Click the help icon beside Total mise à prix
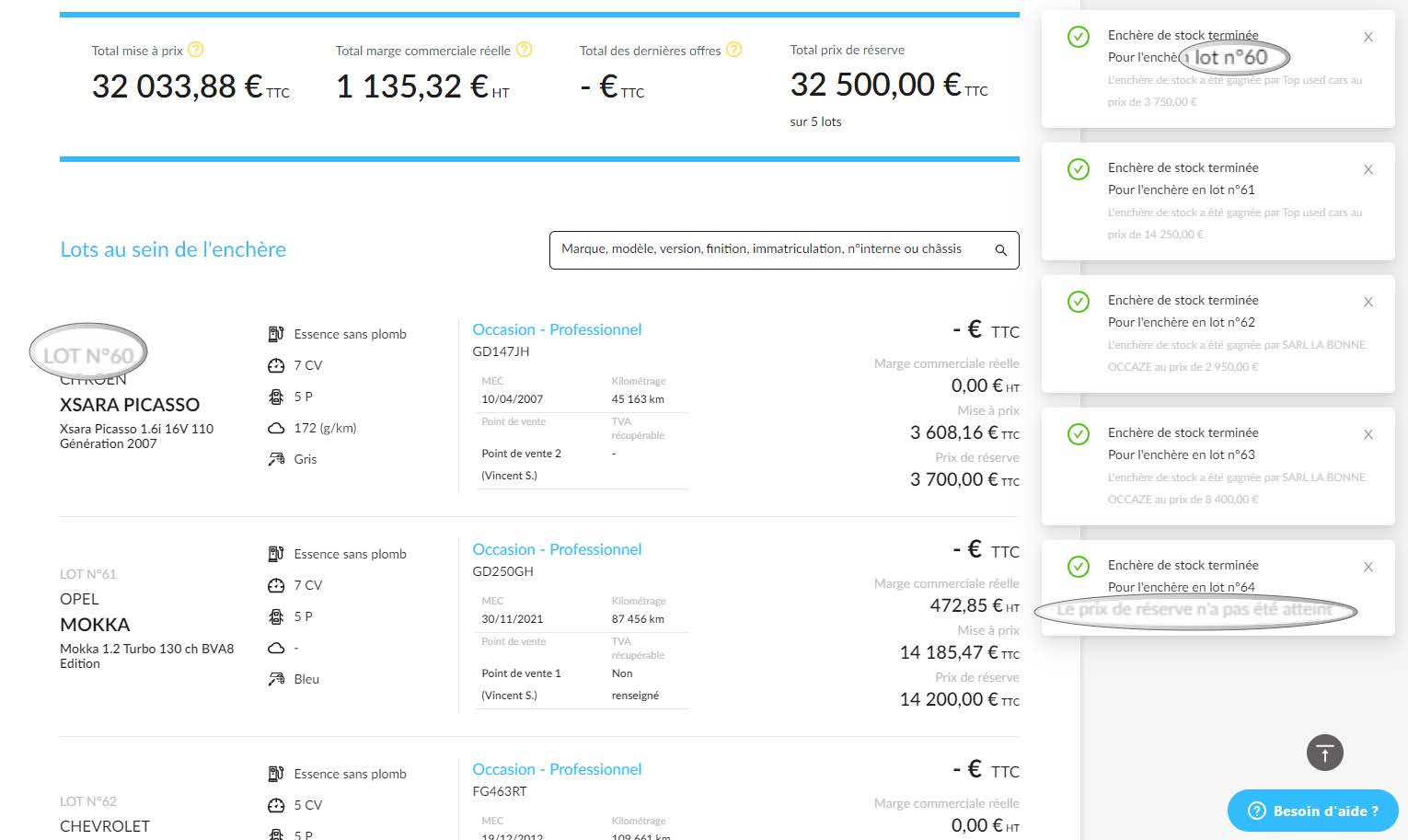This screenshot has height=840, width=1408. (x=195, y=50)
